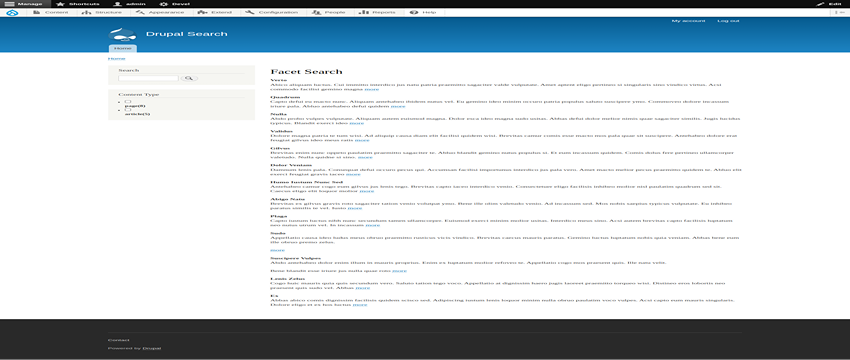This screenshot has width=850, height=360.
Task: Open the Devel gear menu
Action: (175, 4)
